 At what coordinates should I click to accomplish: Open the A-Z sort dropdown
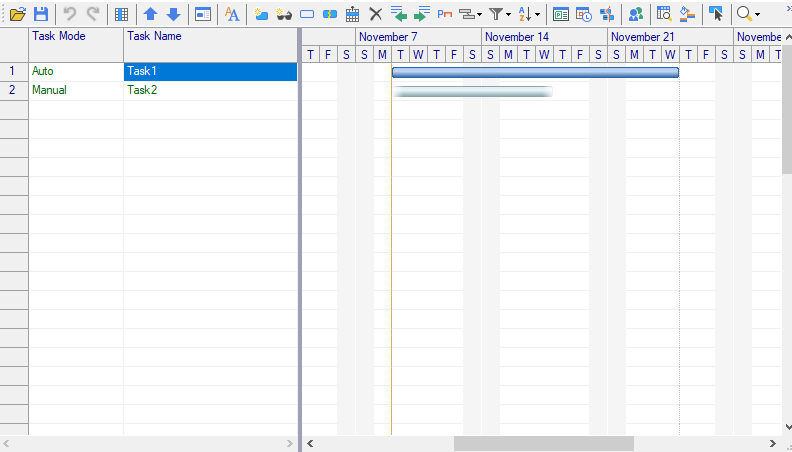tap(530, 14)
